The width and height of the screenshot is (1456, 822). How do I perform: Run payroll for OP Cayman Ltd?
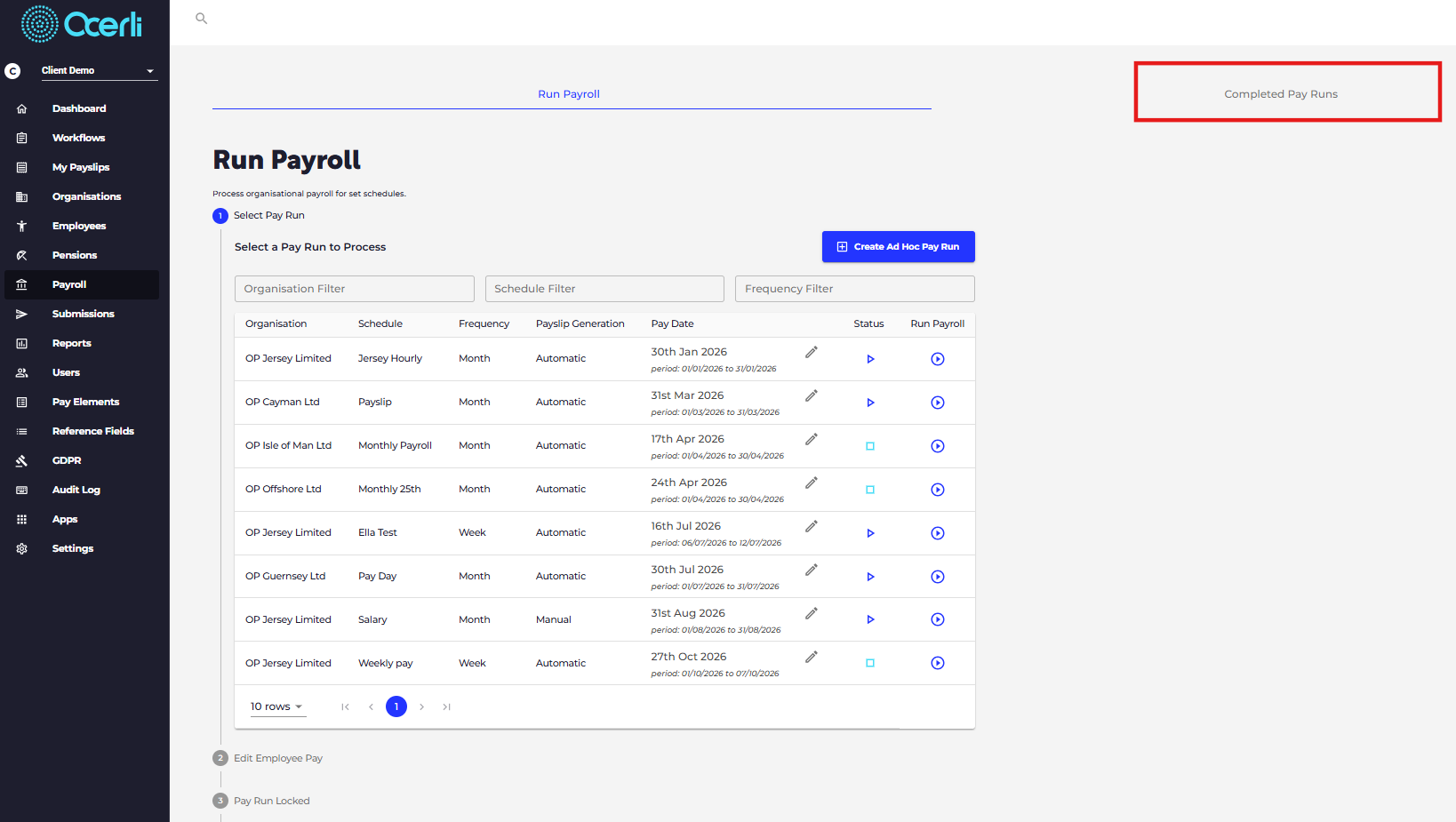[x=938, y=403]
